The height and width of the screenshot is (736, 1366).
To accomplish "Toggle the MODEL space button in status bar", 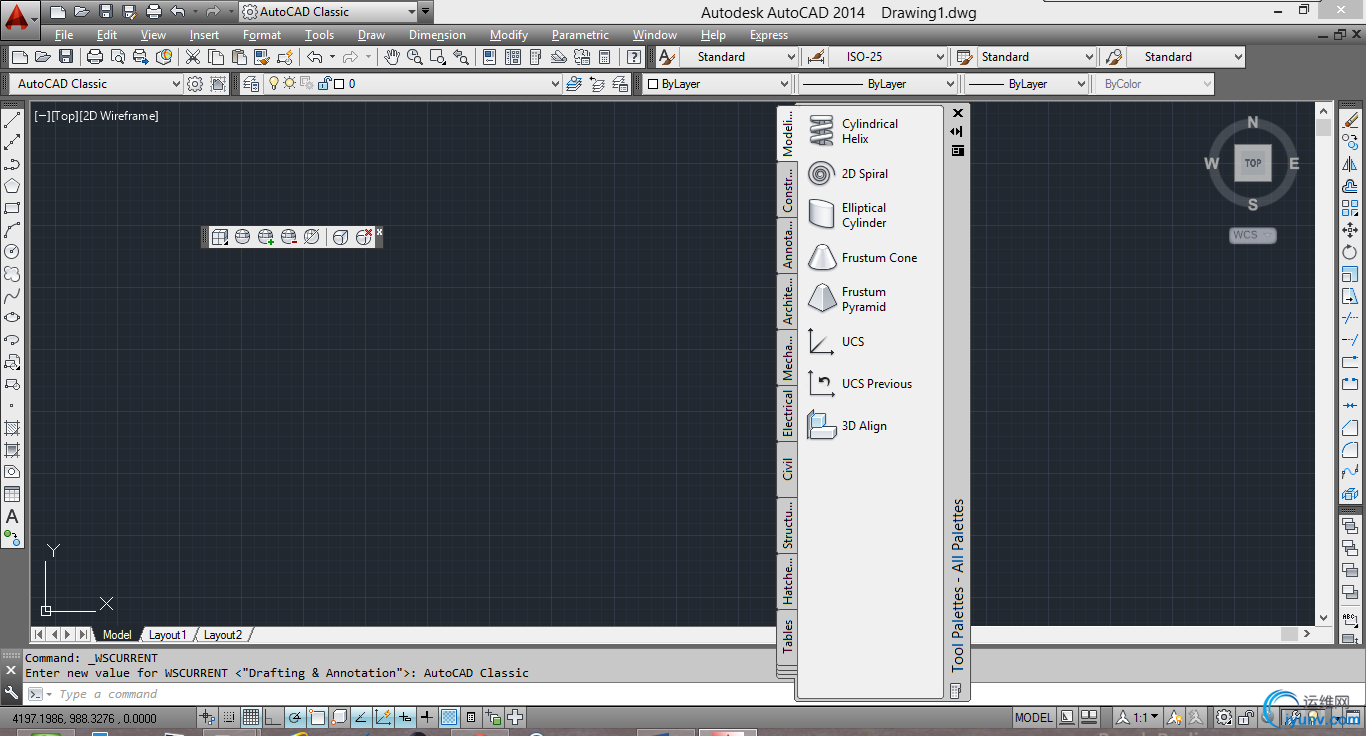I will click(1034, 717).
